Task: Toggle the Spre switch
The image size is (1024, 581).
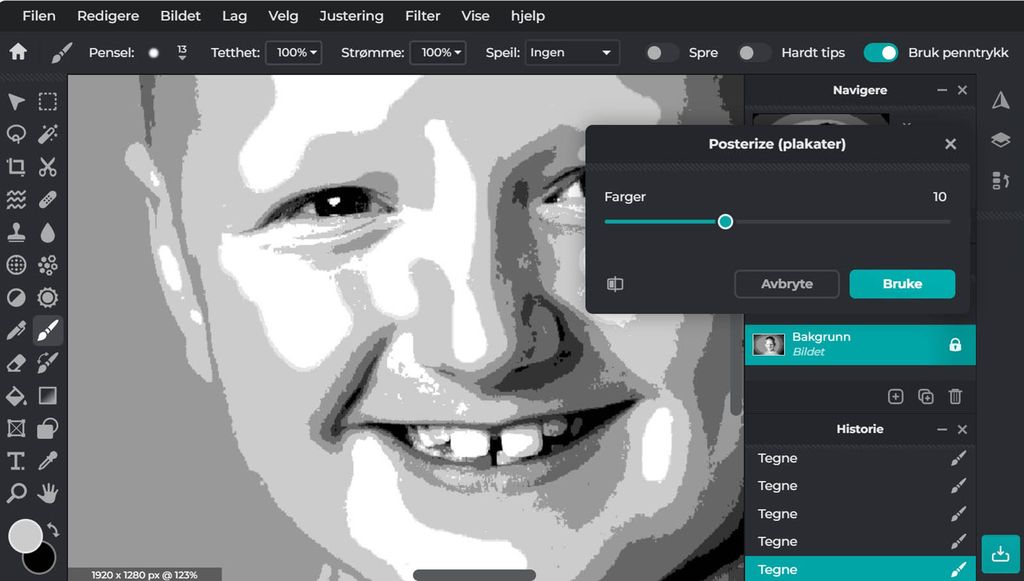Action: [661, 52]
